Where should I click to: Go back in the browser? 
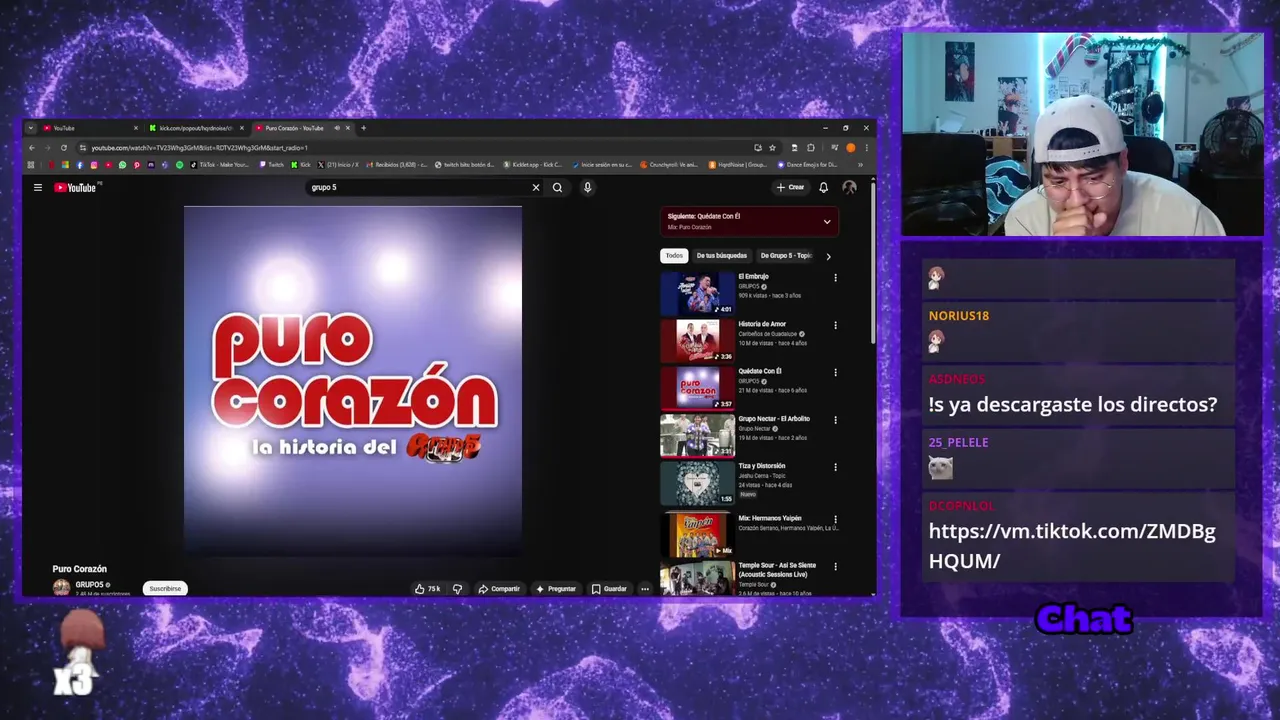(31, 148)
